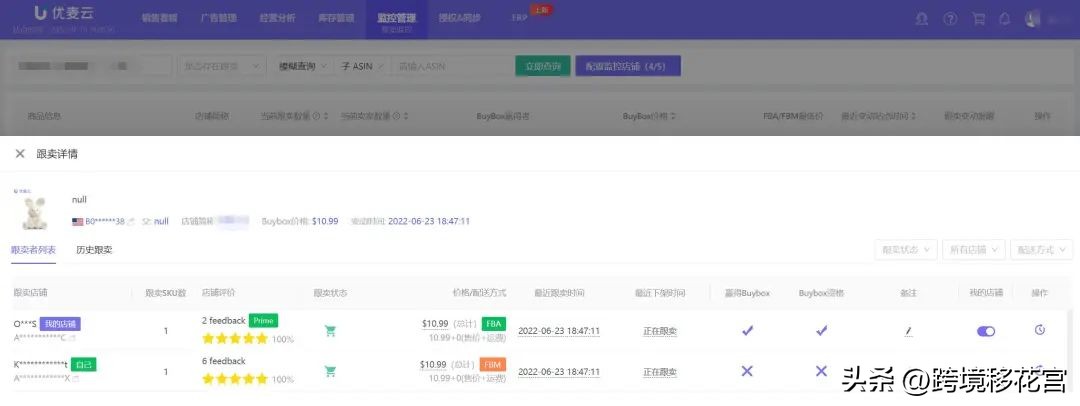Click the help question-mark icon in top bar
This screenshot has width=1080, height=406.
coord(951,19)
